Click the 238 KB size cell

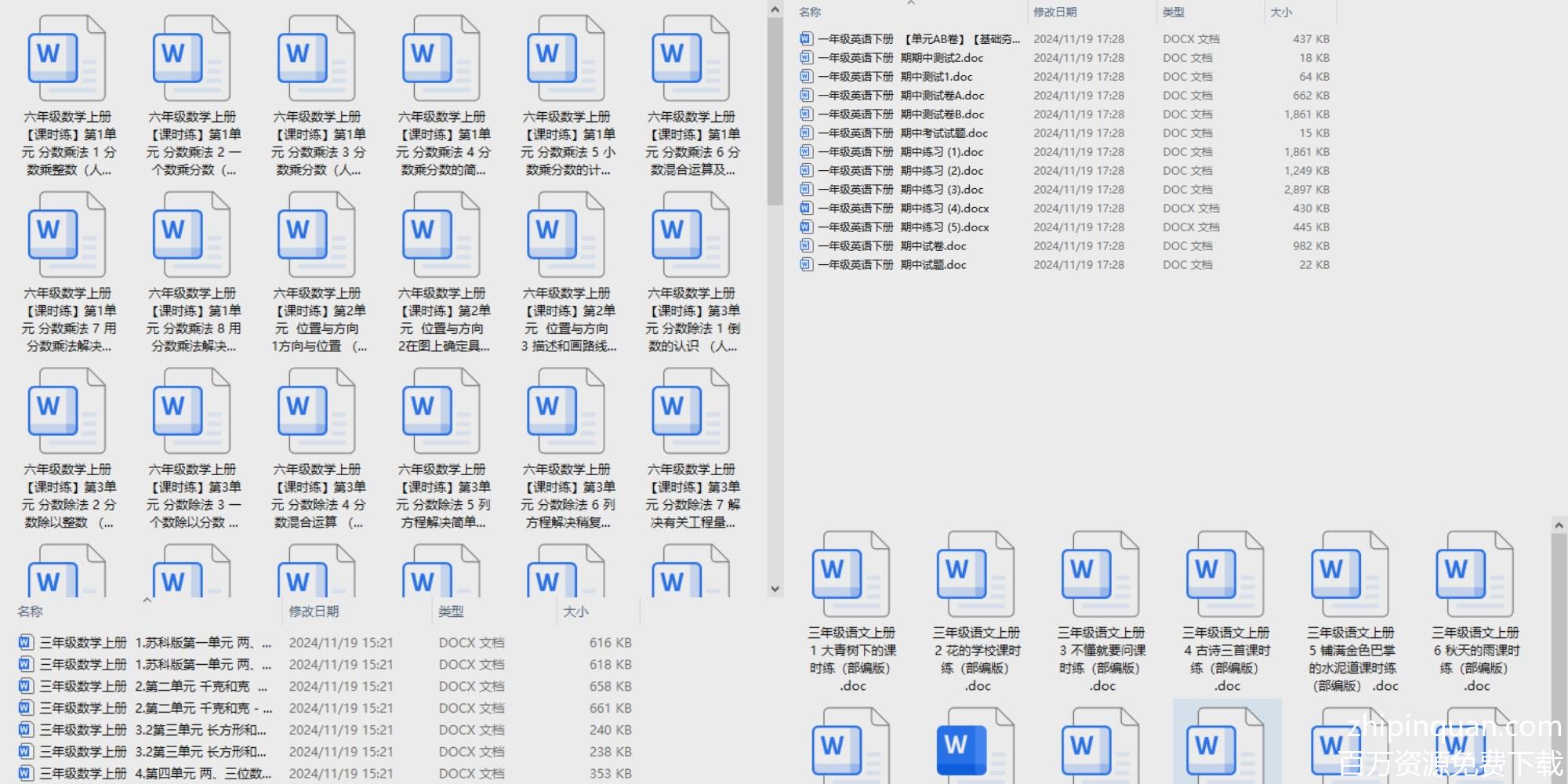[x=610, y=752]
